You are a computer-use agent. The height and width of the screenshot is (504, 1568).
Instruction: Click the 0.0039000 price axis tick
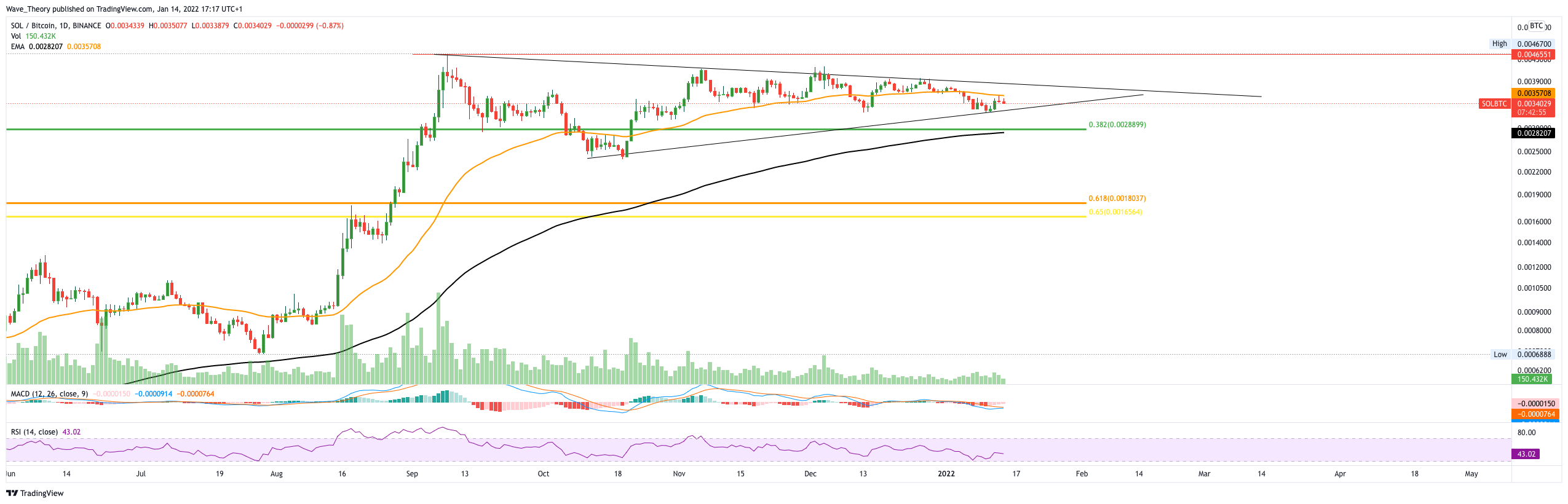[1534, 82]
